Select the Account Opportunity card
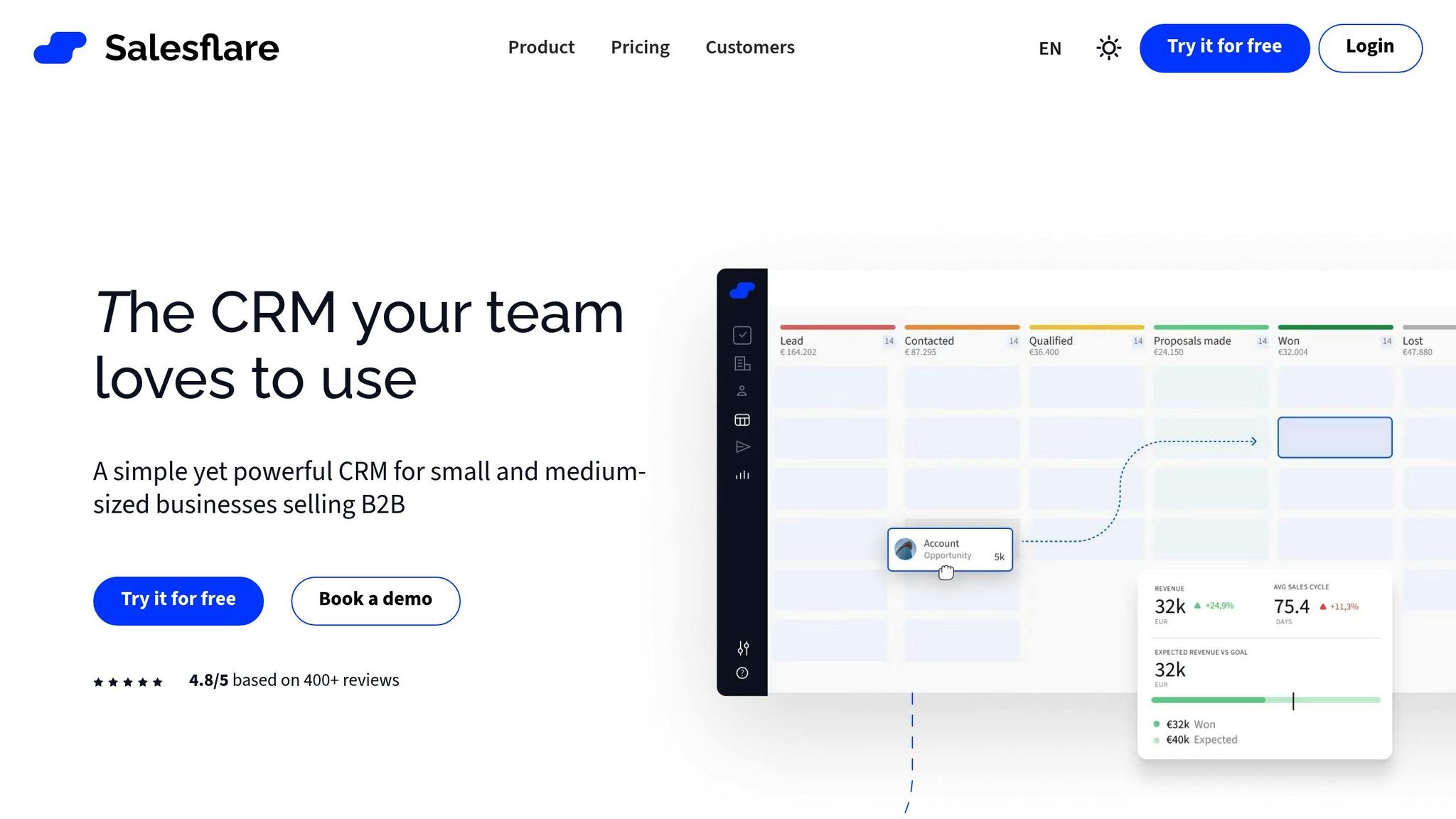The width and height of the screenshot is (1456, 819). point(950,550)
